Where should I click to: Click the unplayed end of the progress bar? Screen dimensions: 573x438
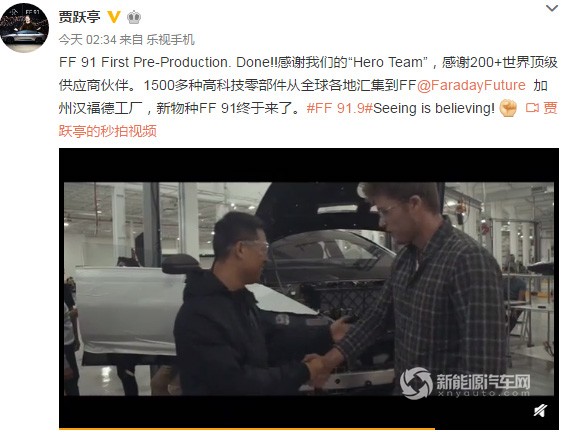pos(497,429)
